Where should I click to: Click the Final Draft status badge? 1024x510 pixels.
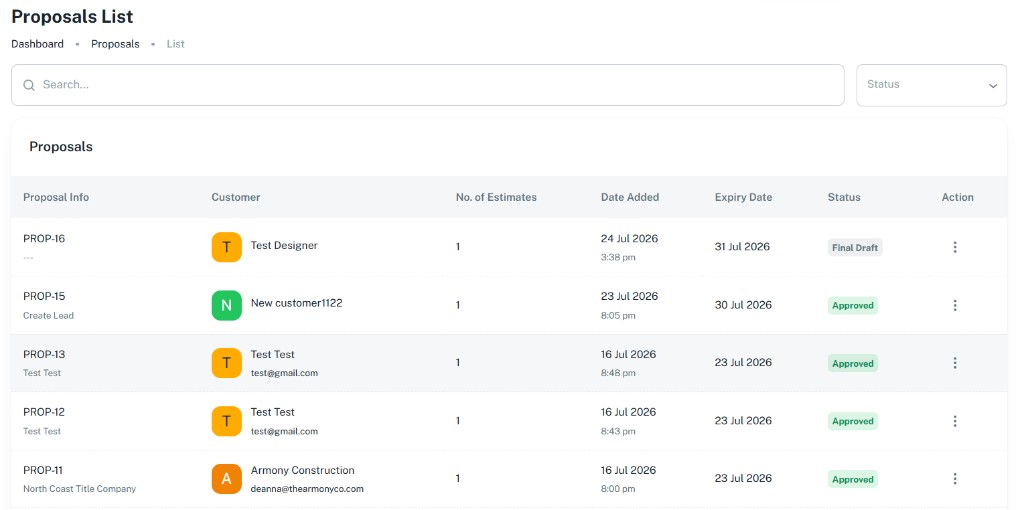click(x=855, y=247)
